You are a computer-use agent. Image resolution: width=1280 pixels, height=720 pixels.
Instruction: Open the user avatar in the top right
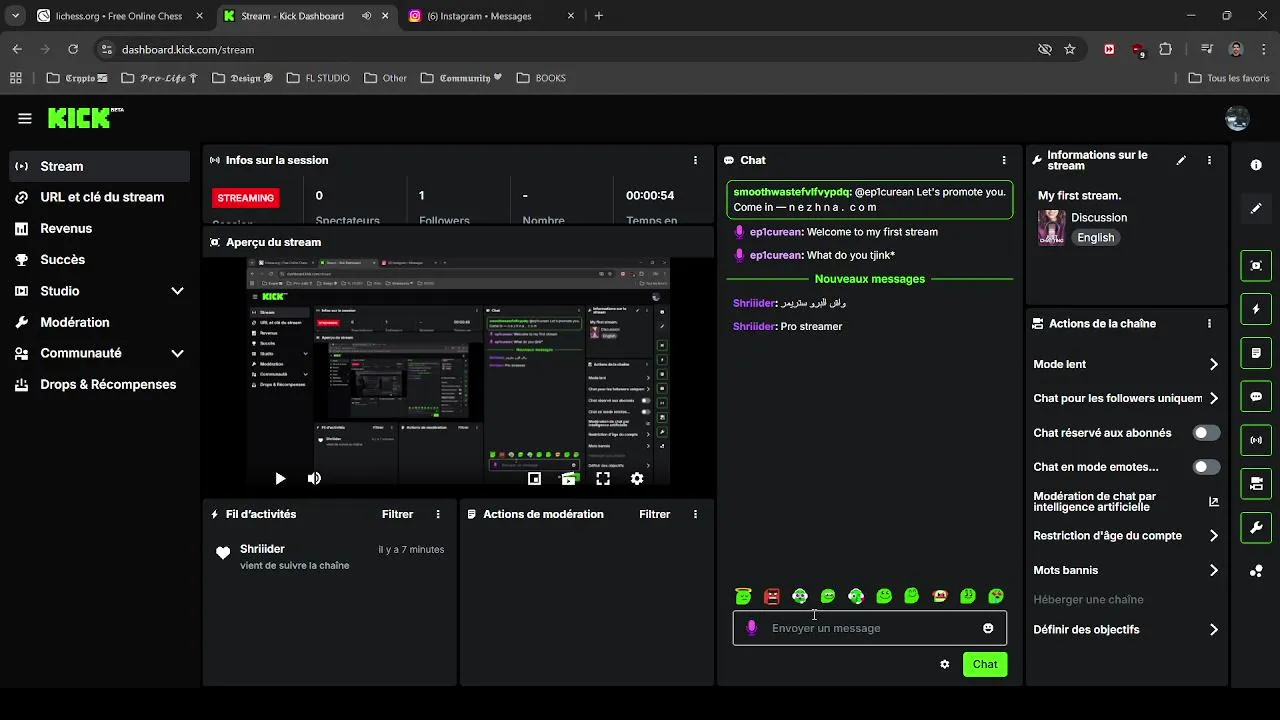[x=1237, y=118]
